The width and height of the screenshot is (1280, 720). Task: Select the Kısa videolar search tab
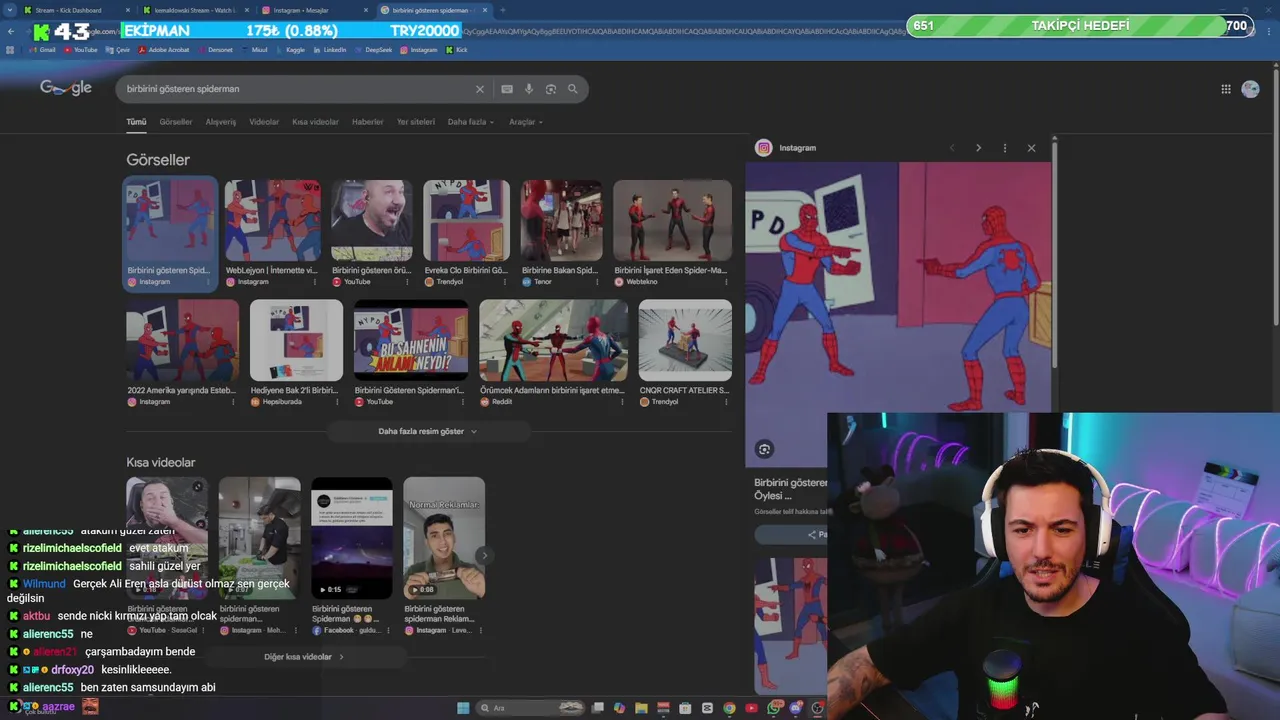[315, 122]
